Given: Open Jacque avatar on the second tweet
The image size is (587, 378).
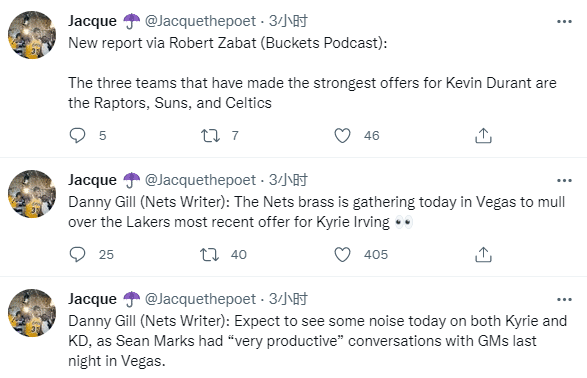Looking at the screenshot, I should point(32,194).
